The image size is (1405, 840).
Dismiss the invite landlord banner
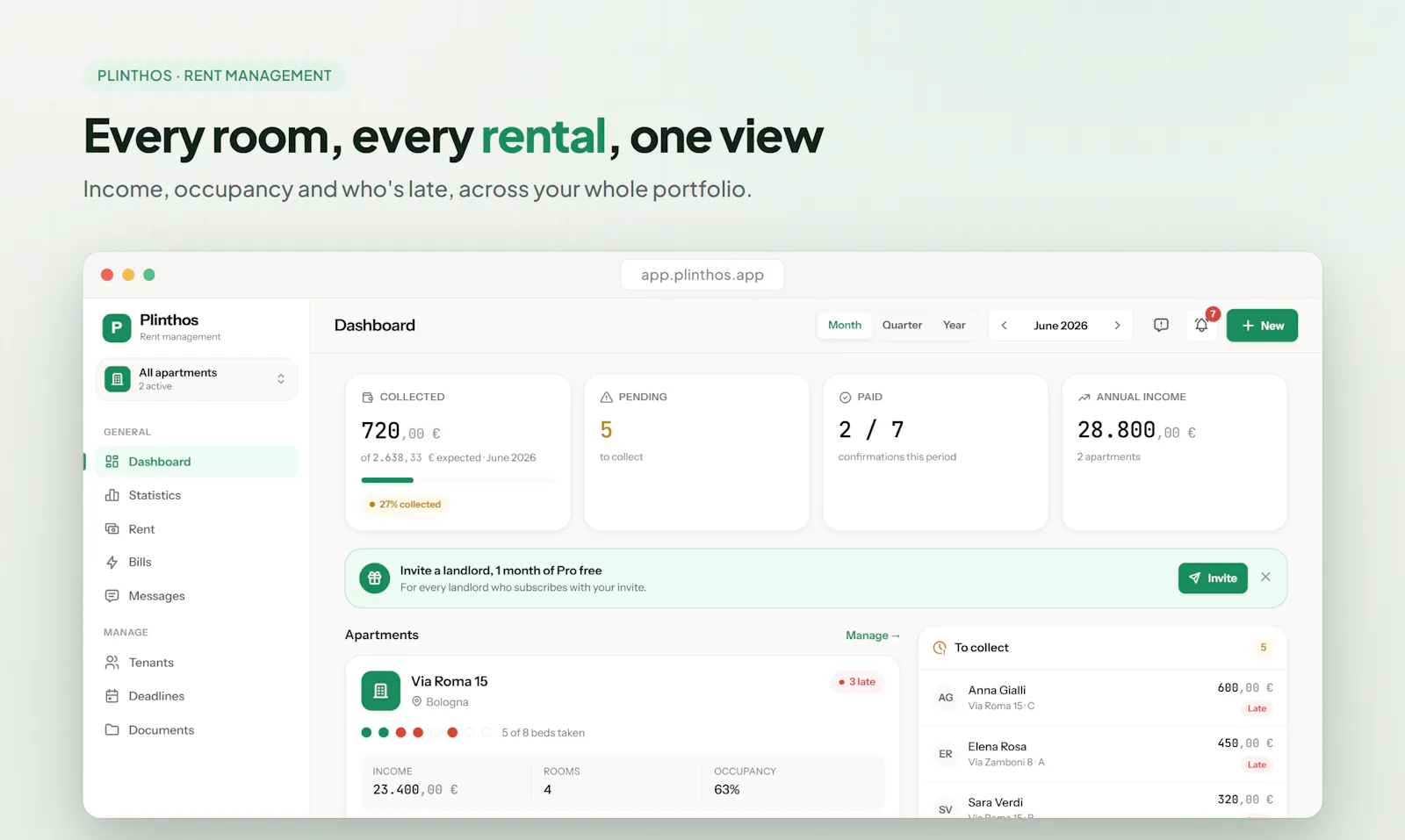click(x=1265, y=577)
